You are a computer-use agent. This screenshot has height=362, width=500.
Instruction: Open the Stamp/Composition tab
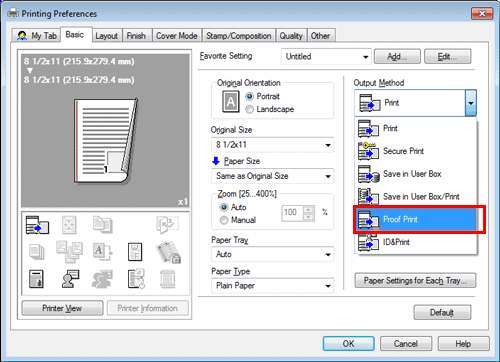pyautogui.click(x=239, y=36)
